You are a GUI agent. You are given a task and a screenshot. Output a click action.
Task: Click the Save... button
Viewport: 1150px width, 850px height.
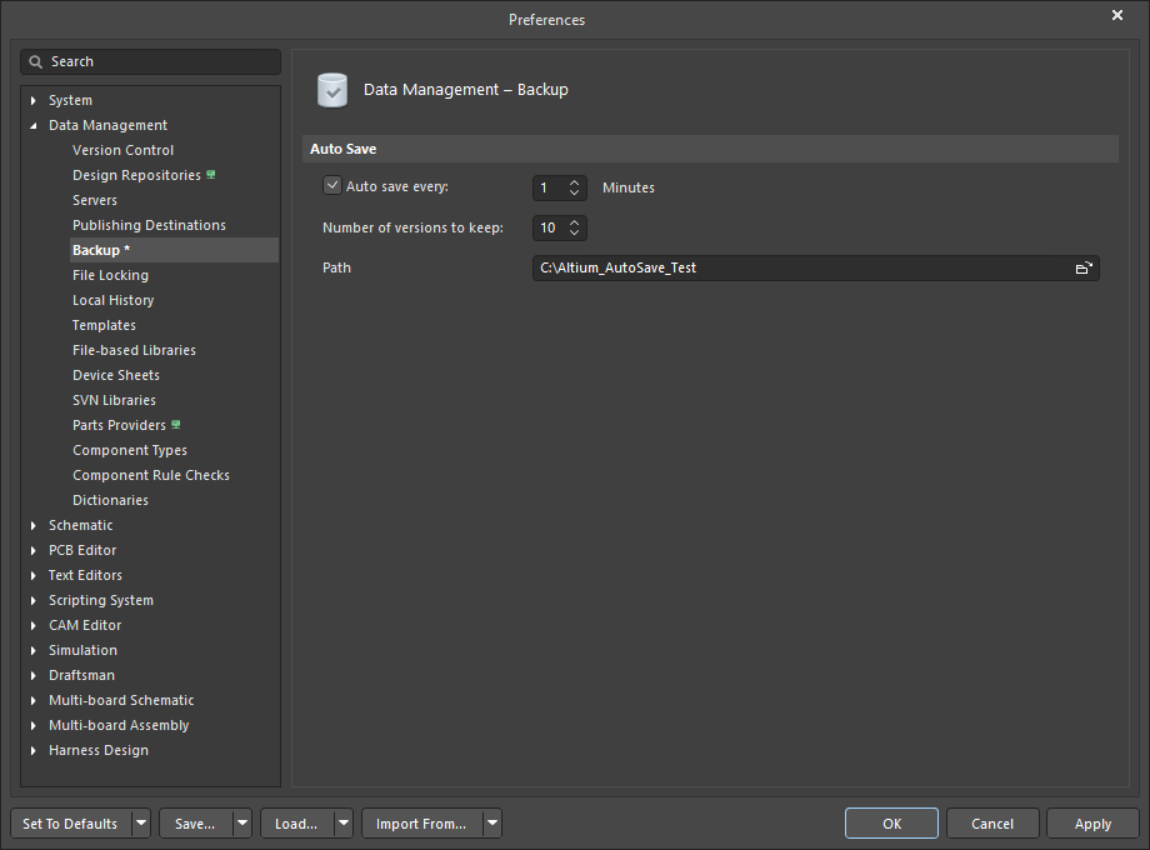(x=195, y=824)
